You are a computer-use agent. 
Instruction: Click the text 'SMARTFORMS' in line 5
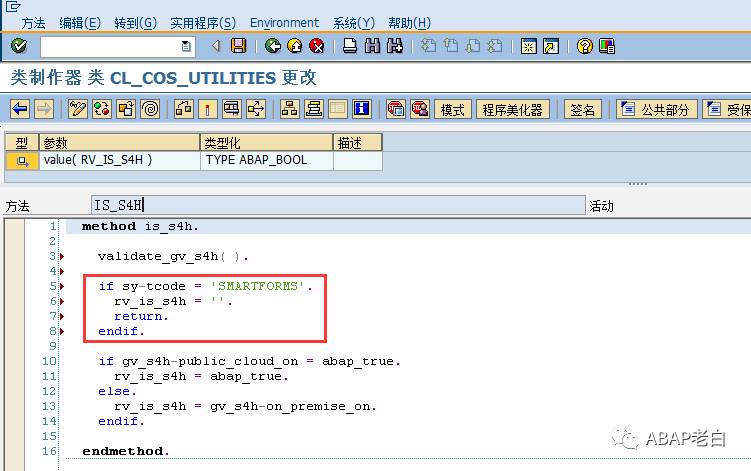[x=258, y=286]
